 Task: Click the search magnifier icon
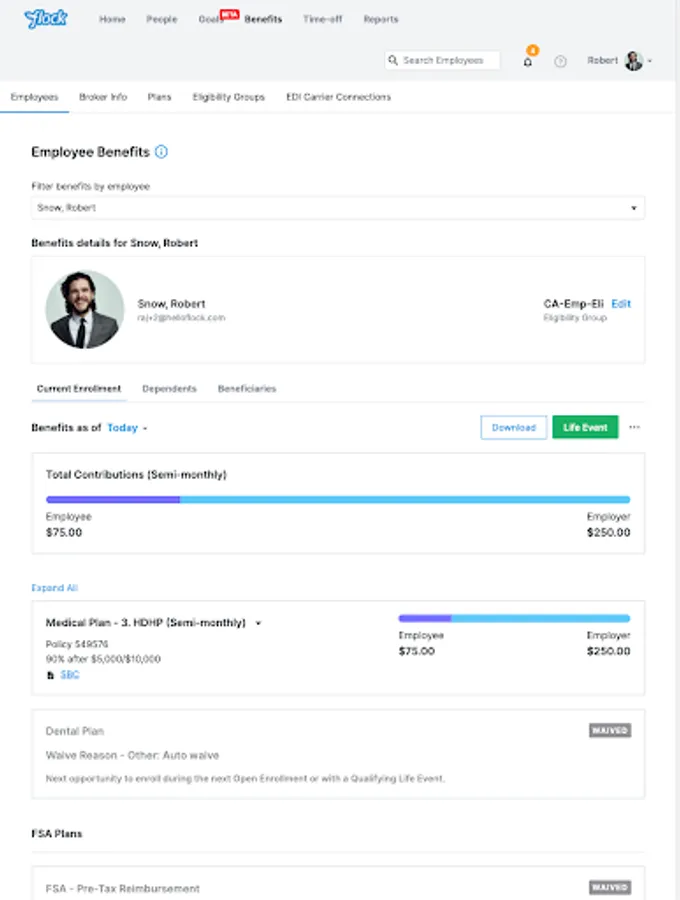pyautogui.click(x=394, y=61)
